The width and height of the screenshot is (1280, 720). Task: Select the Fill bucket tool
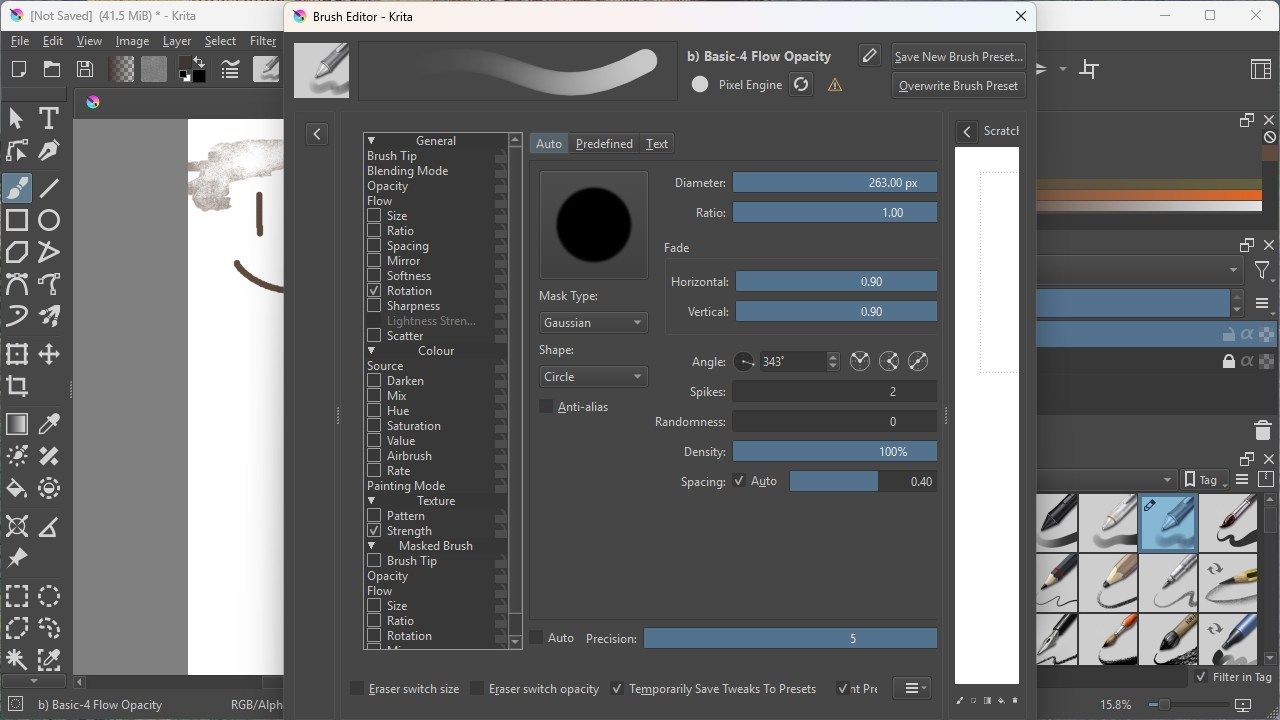[x=17, y=488]
